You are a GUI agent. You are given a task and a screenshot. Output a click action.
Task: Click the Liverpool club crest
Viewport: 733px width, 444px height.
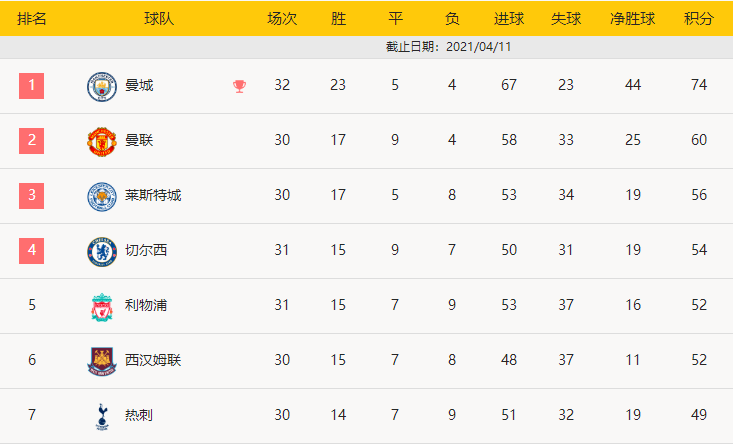[x=102, y=306]
